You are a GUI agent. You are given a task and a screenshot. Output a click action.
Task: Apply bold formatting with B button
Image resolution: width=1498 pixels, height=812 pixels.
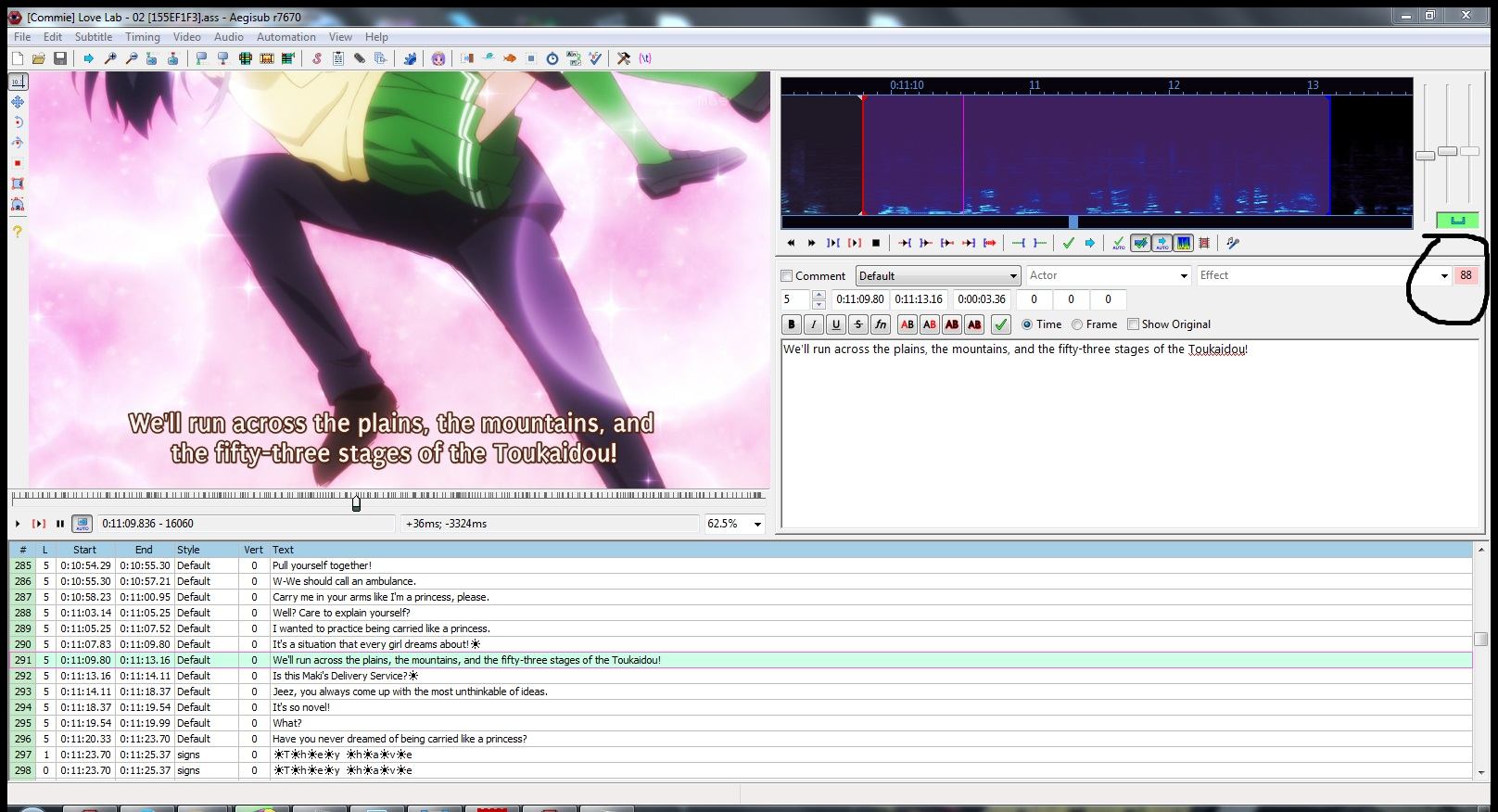pos(792,324)
